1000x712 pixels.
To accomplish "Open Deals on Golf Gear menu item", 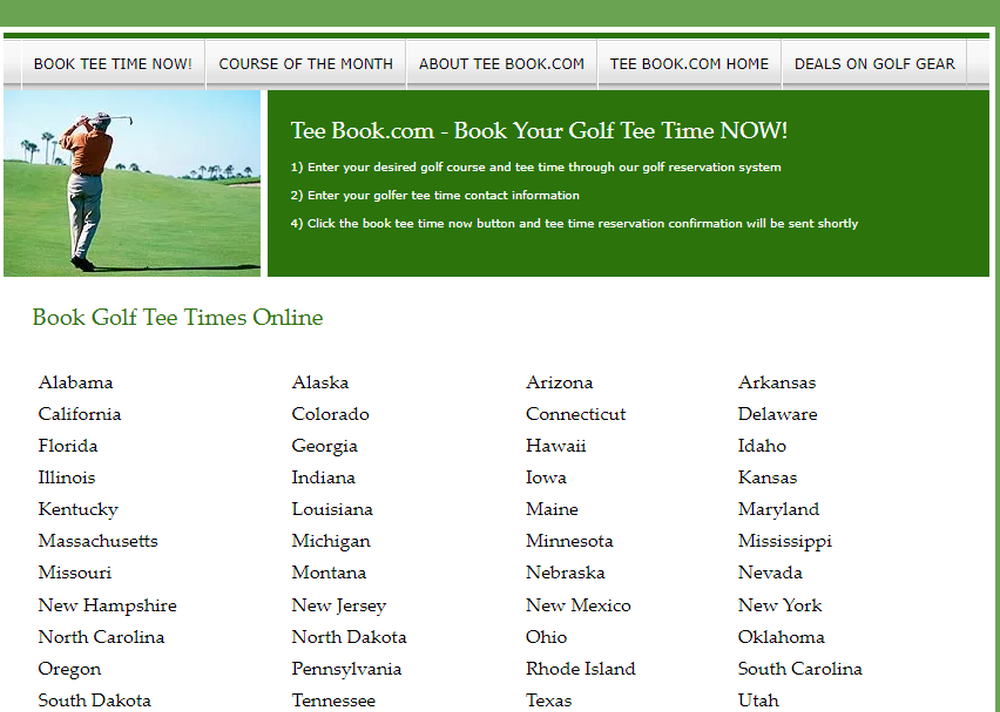I will pos(874,64).
